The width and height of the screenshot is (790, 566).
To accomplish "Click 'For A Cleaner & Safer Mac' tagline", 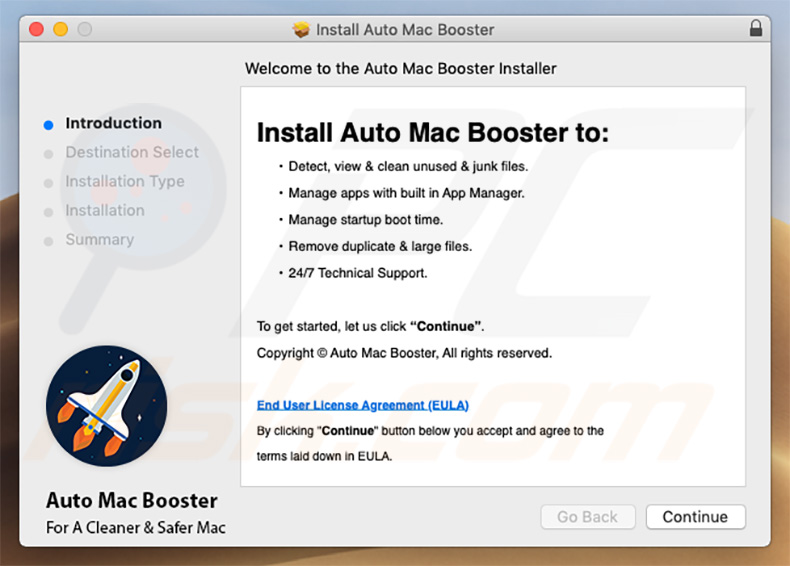I will [136, 528].
